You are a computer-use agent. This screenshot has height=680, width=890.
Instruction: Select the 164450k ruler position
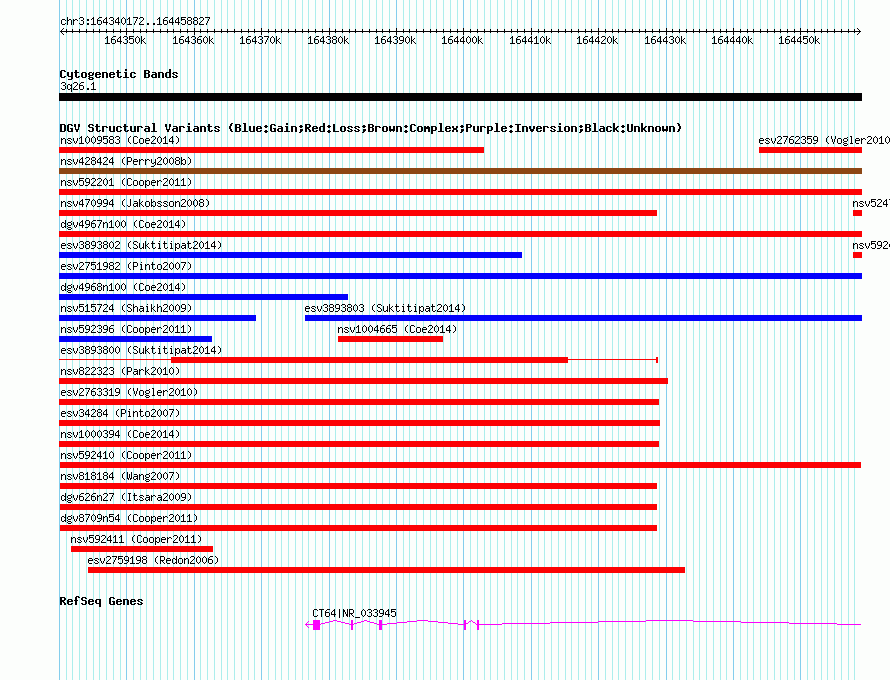pos(799,40)
